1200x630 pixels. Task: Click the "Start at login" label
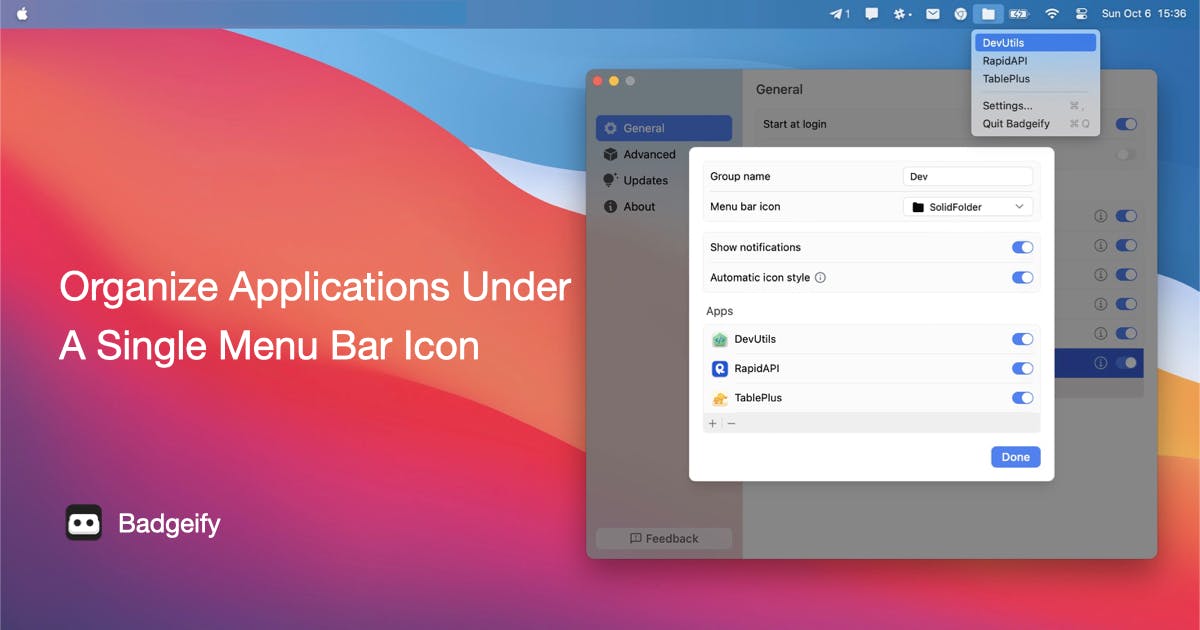click(x=794, y=124)
